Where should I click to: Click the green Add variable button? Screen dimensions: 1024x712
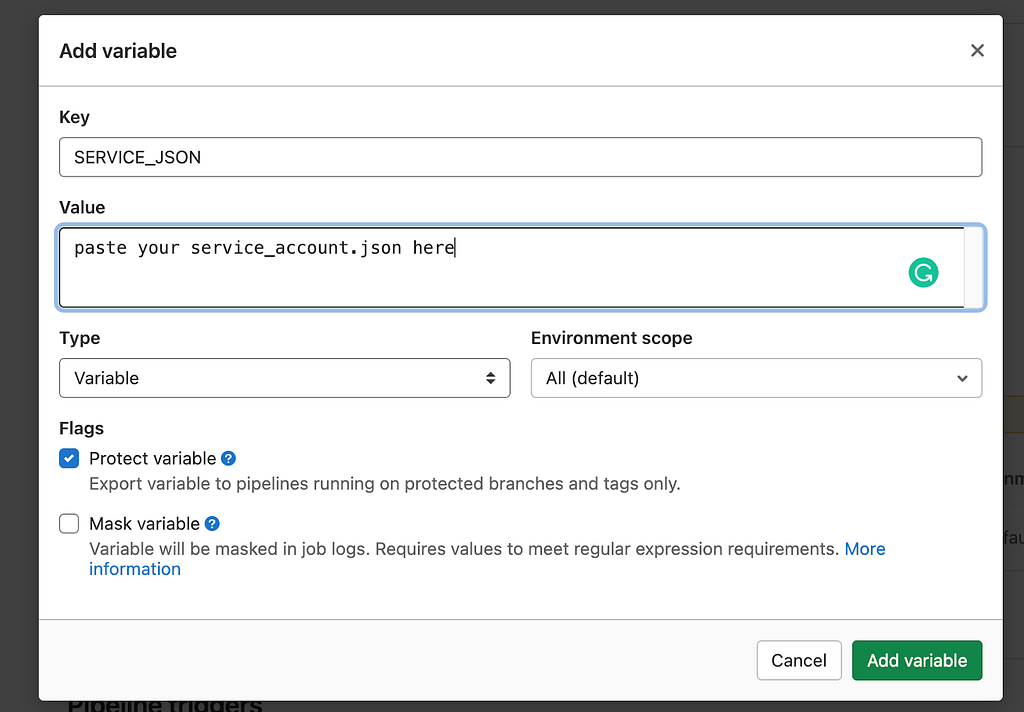(x=917, y=660)
